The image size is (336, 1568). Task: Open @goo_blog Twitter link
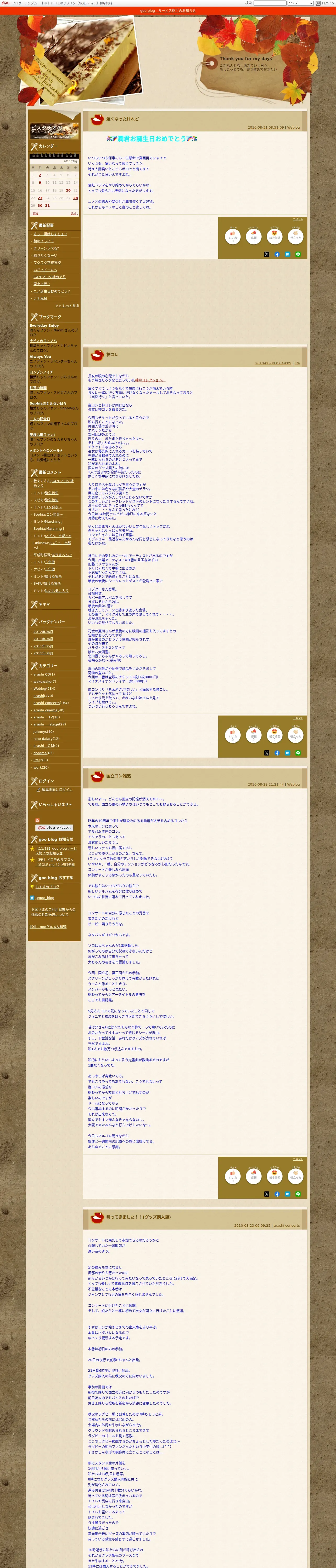(44, 898)
